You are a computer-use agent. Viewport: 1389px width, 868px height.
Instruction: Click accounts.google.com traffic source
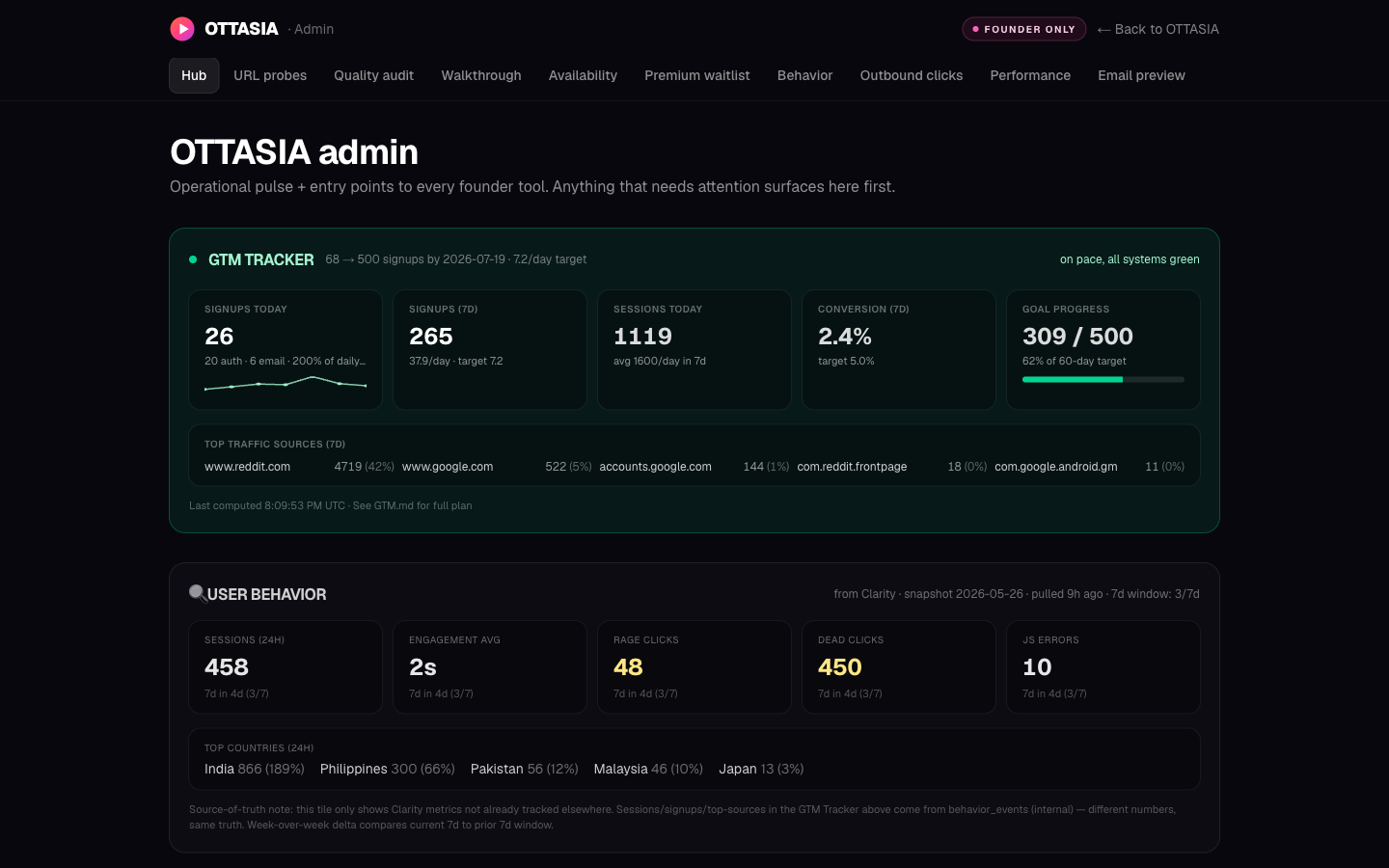pos(656,467)
